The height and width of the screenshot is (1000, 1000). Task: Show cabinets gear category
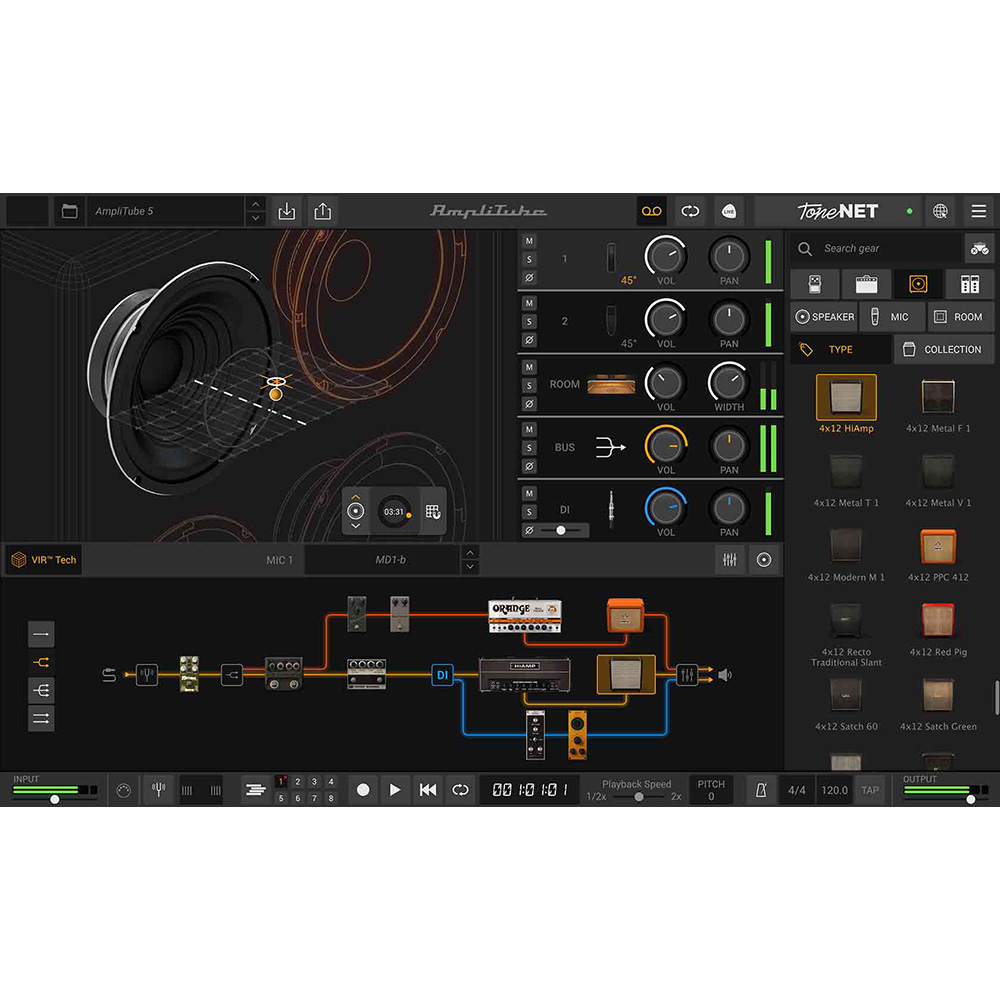tap(918, 284)
